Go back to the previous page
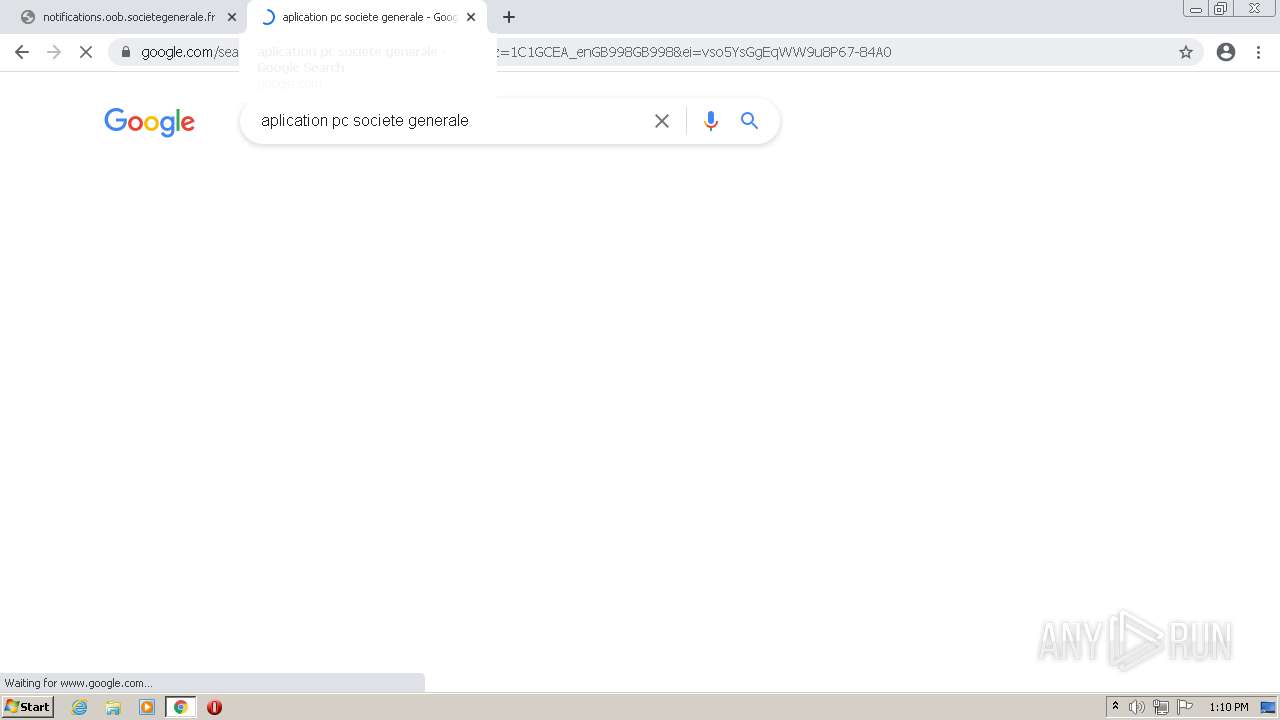Screen dimensions: 1280x720 tap(22, 52)
